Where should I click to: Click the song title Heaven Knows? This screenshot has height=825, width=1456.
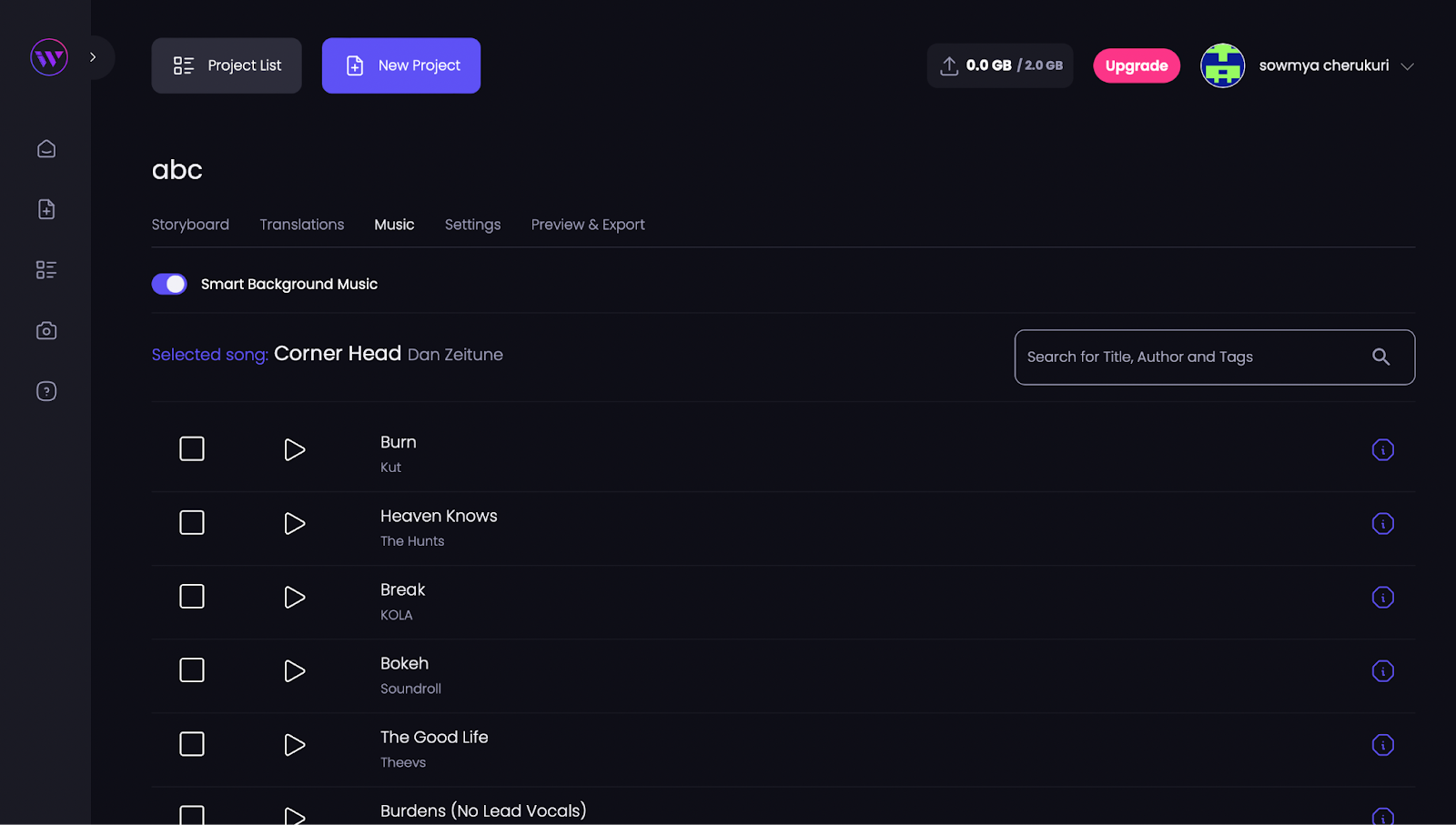[x=439, y=516]
